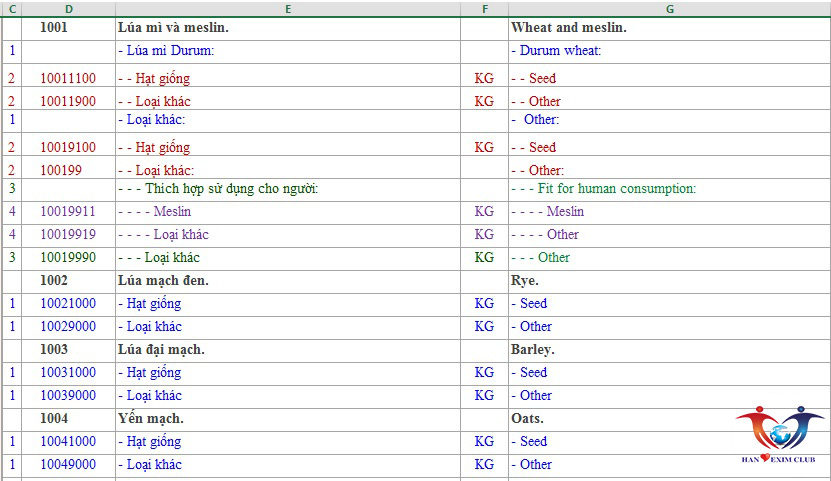Select the 'Lúa đại mạch.' cell
This screenshot has width=831, height=481.
(288, 350)
